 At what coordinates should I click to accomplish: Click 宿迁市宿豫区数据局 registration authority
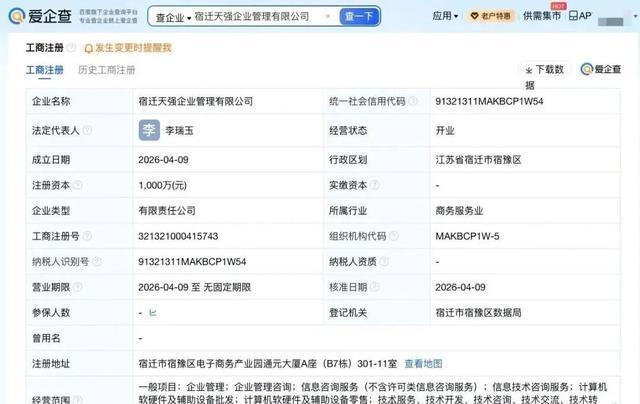pyautogui.click(x=478, y=313)
